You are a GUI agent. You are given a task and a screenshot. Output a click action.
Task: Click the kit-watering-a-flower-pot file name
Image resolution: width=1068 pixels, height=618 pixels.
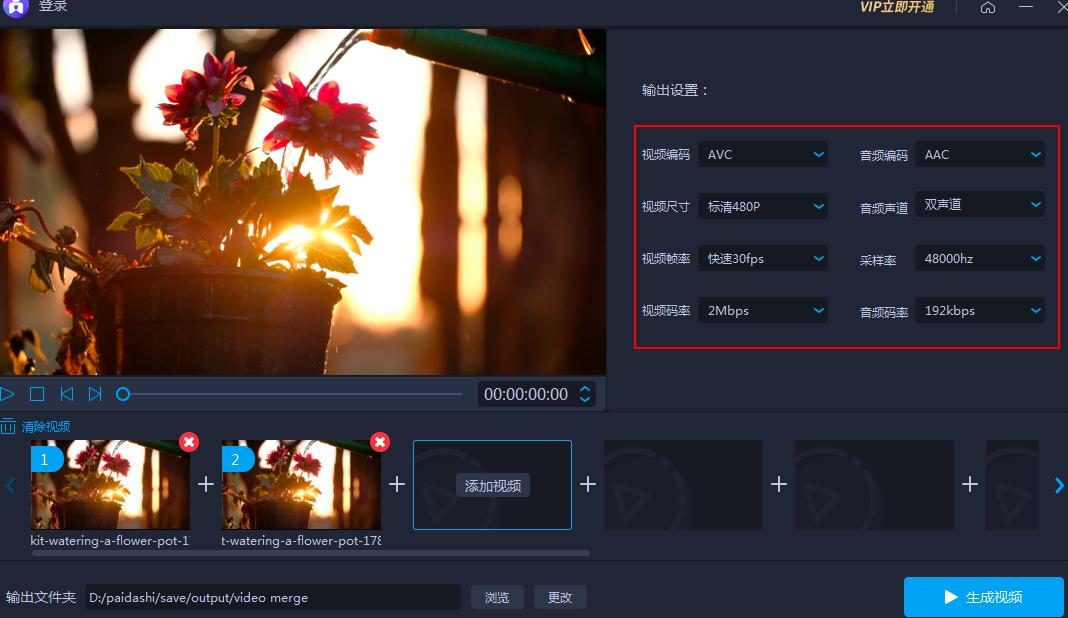[x=110, y=540]
